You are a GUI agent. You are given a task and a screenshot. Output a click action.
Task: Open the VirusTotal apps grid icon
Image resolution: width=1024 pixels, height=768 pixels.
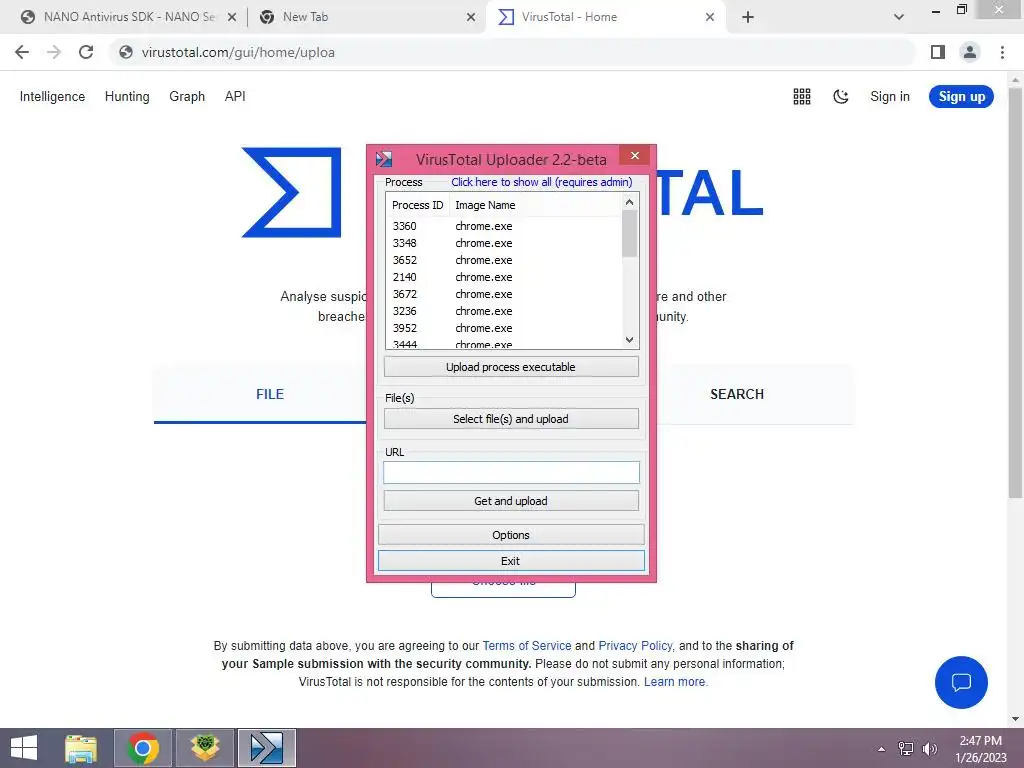coord(802,97)
